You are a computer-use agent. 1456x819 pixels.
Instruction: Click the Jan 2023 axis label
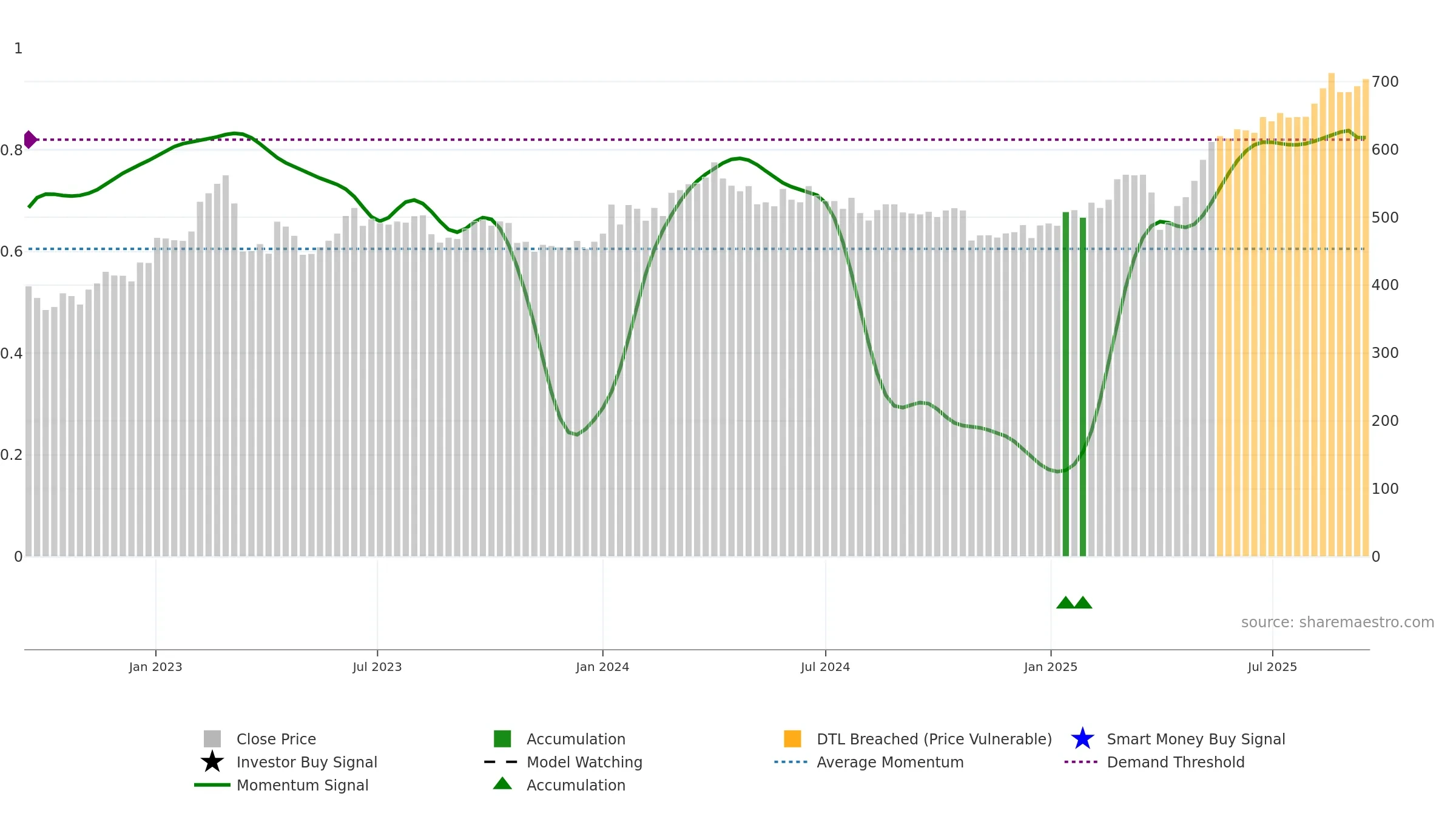[x=155, y=667]
